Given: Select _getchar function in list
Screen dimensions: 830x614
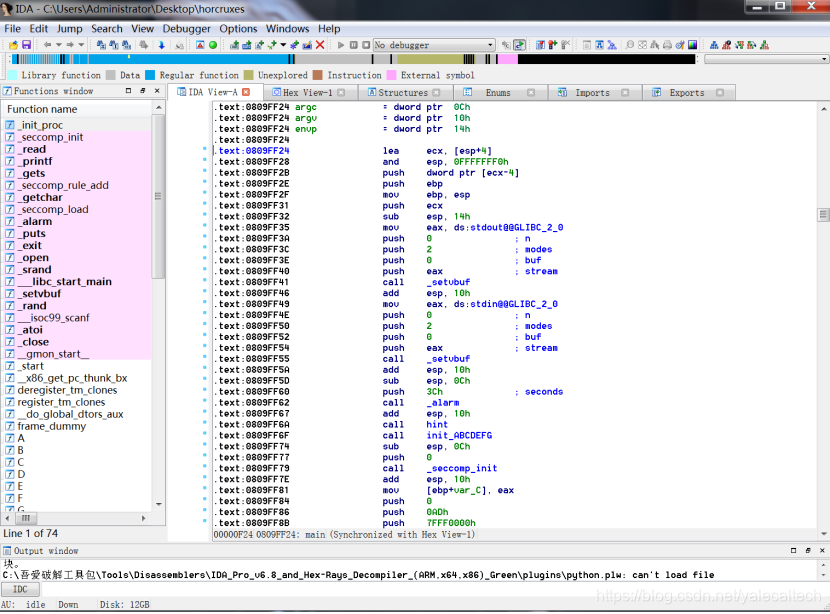Looking at the screenshot, I should tap(77, 197).
